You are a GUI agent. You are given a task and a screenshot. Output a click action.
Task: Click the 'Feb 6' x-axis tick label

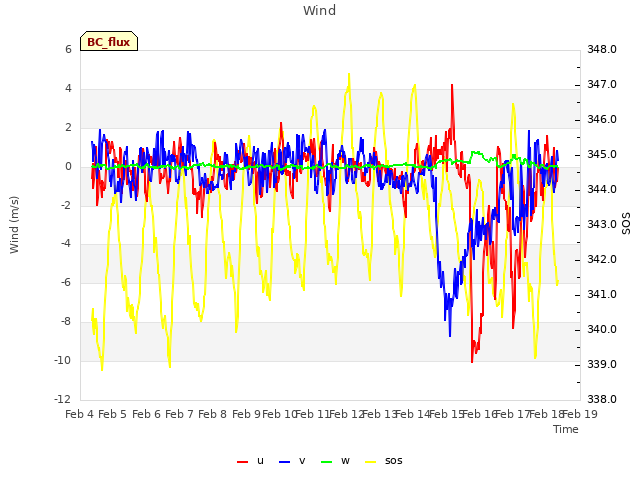[x=147, y=414]
